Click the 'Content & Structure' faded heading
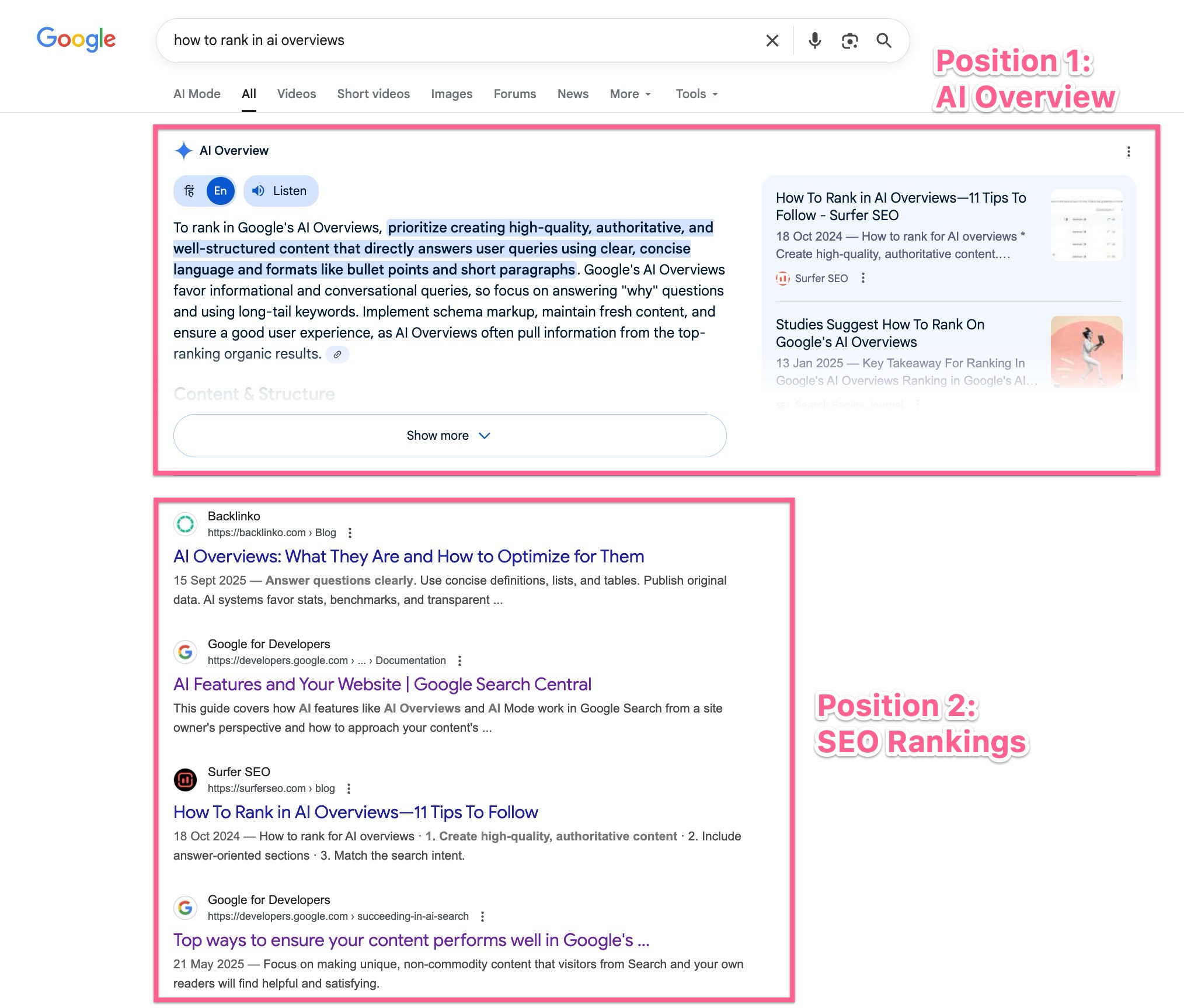The height and width of the screenshot is (1008, 1184). click(x=254, y=394)
